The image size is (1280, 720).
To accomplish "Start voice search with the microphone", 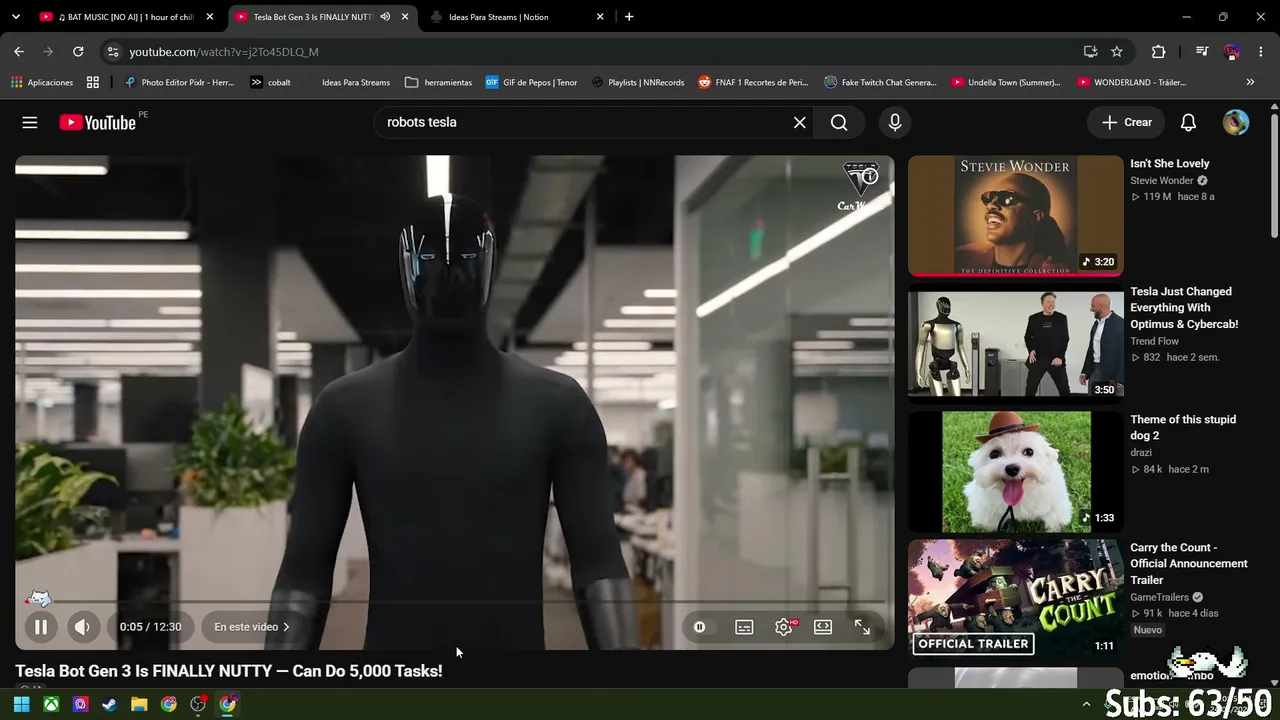I will [x=895, y=122].
